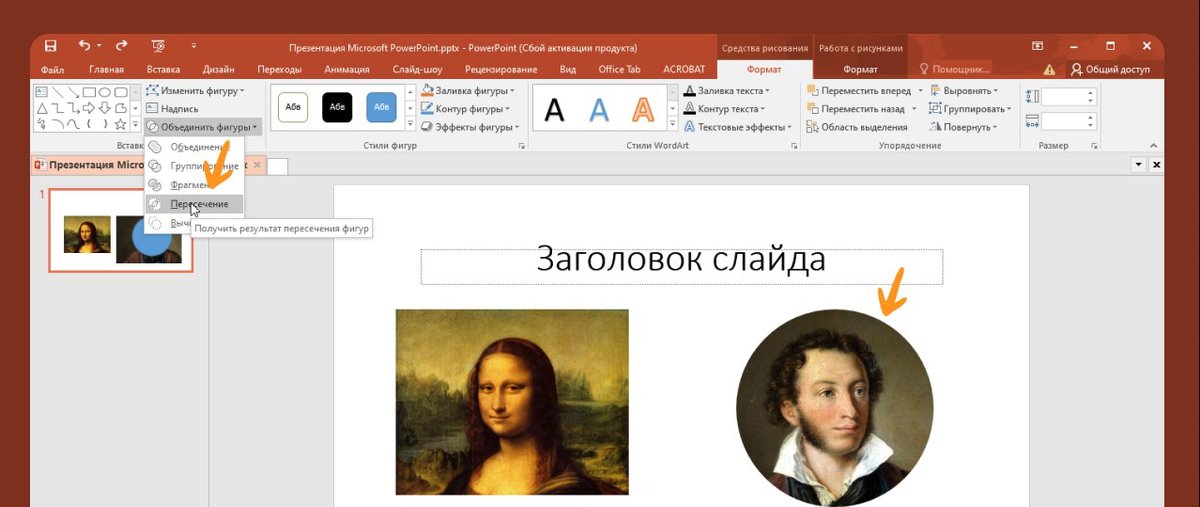Open Контур фигуры outline dropdown
This screenshot has width=1200, height=507.
(465, 108)
